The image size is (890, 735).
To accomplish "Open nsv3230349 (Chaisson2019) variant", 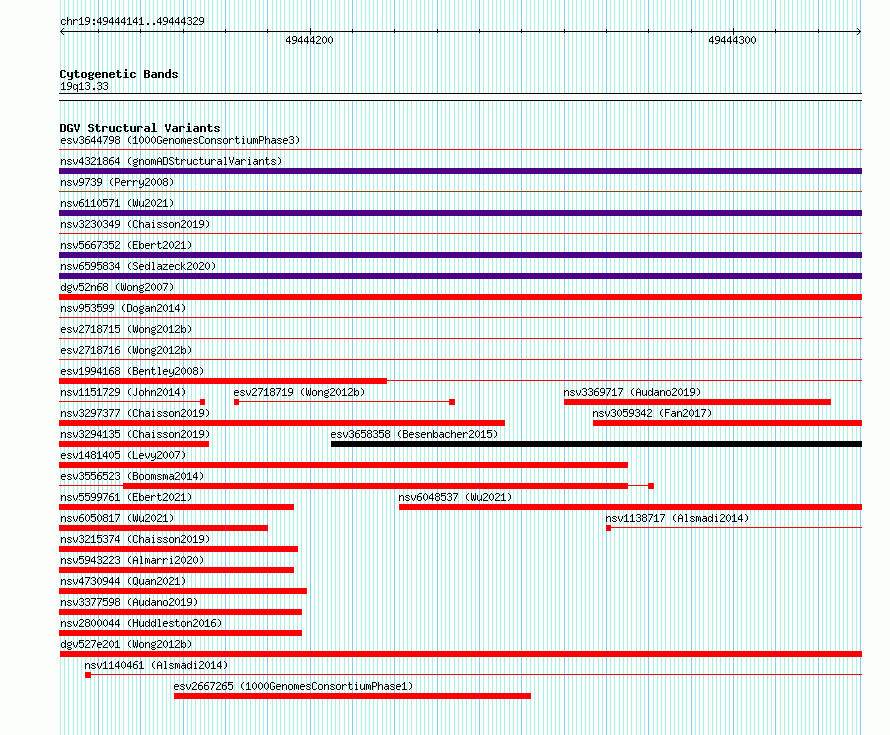I will [x=135, y=224].
